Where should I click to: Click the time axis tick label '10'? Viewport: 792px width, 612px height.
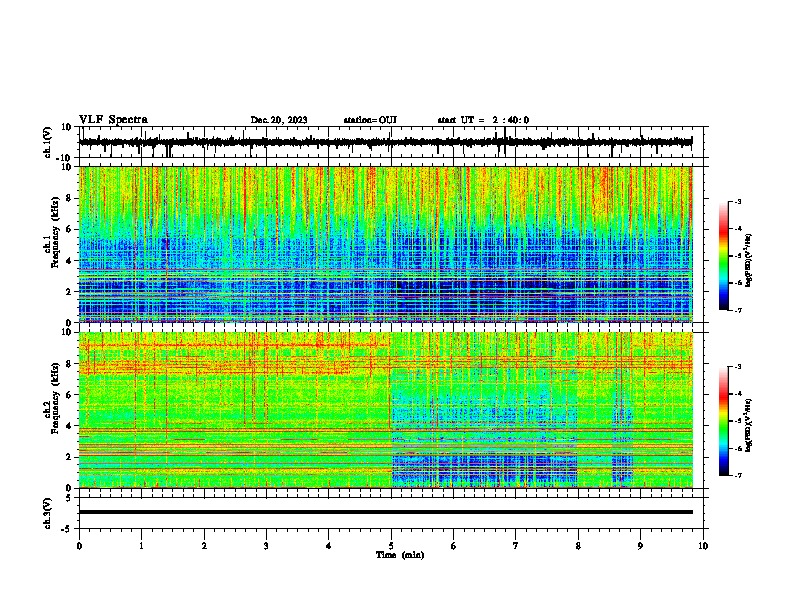(703, 546)
